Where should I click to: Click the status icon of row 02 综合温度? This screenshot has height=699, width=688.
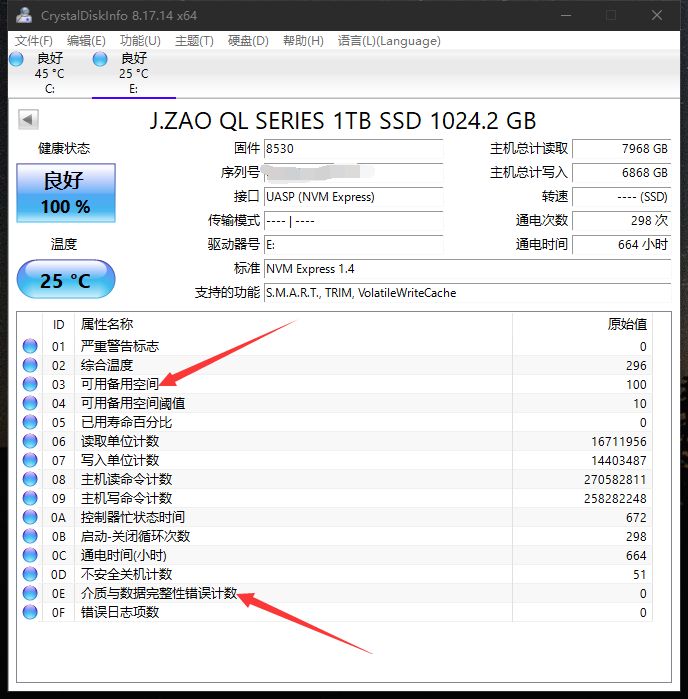click(x=30, y=365)
